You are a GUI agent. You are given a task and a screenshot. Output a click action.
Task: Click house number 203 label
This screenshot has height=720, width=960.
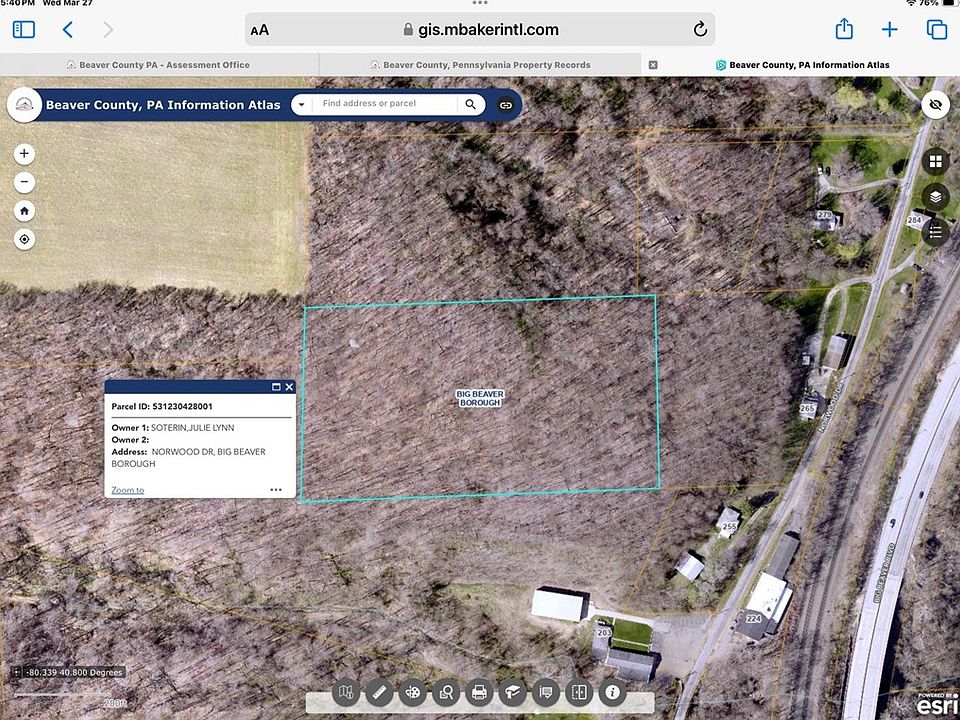click(604, 632)
